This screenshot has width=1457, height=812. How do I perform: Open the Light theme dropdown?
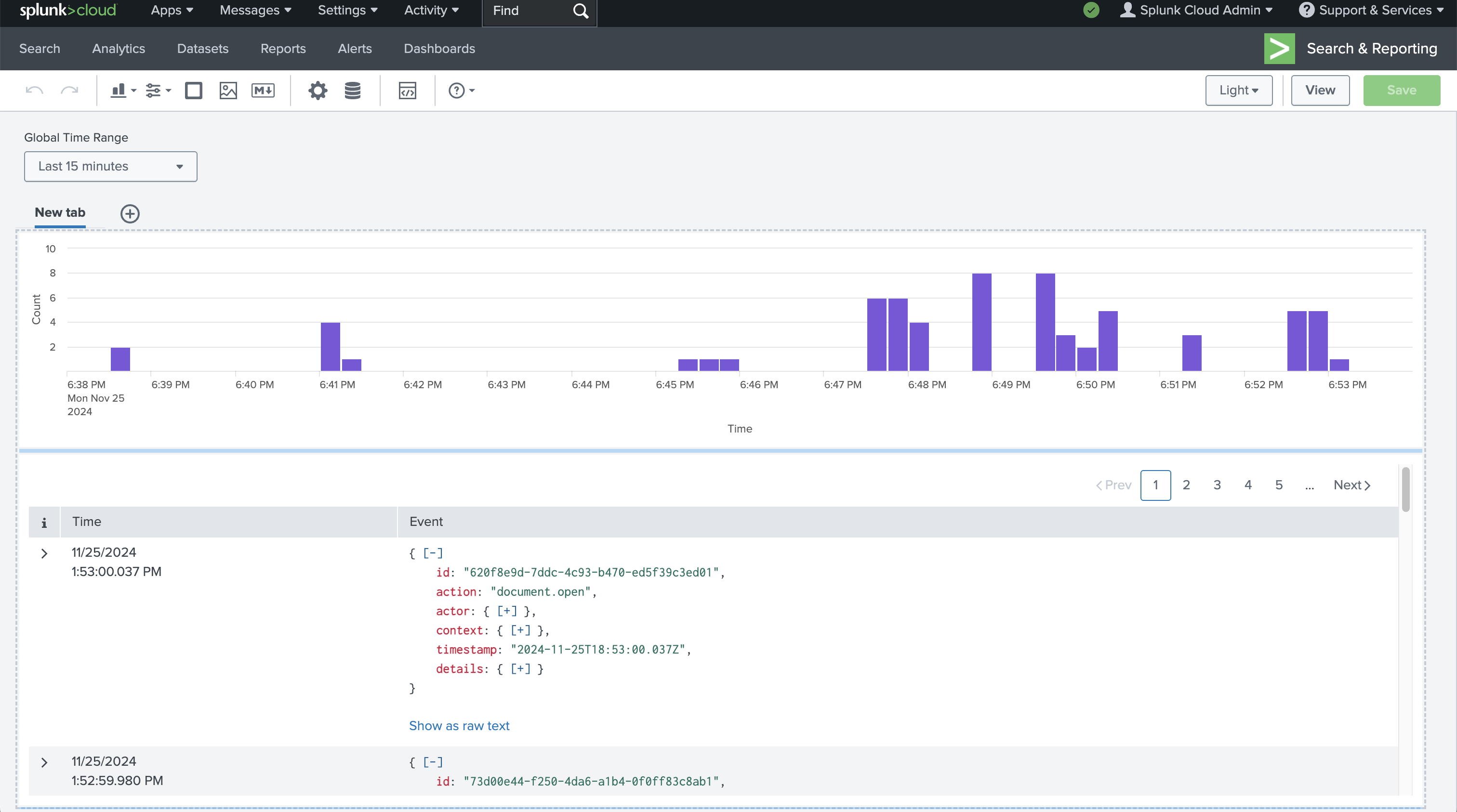(x=1238, y=90)
